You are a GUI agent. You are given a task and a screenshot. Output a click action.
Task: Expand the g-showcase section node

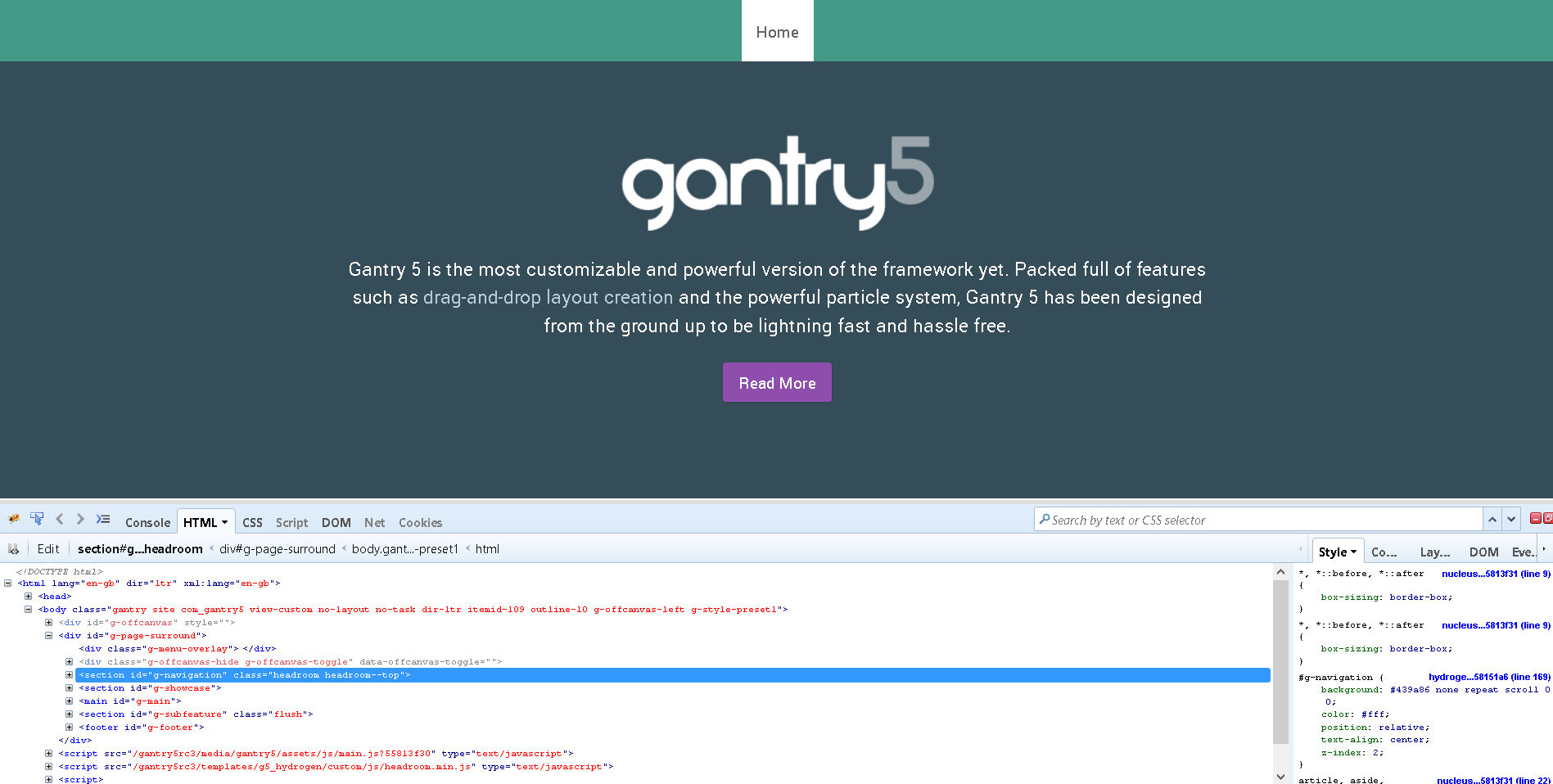point(70,688)
